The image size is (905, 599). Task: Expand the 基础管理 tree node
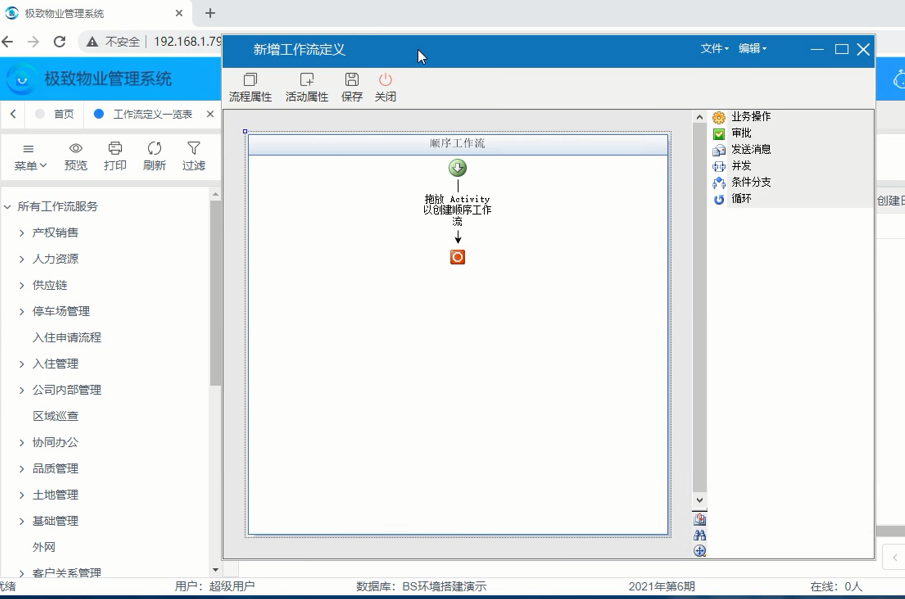[x=21, y=521]
